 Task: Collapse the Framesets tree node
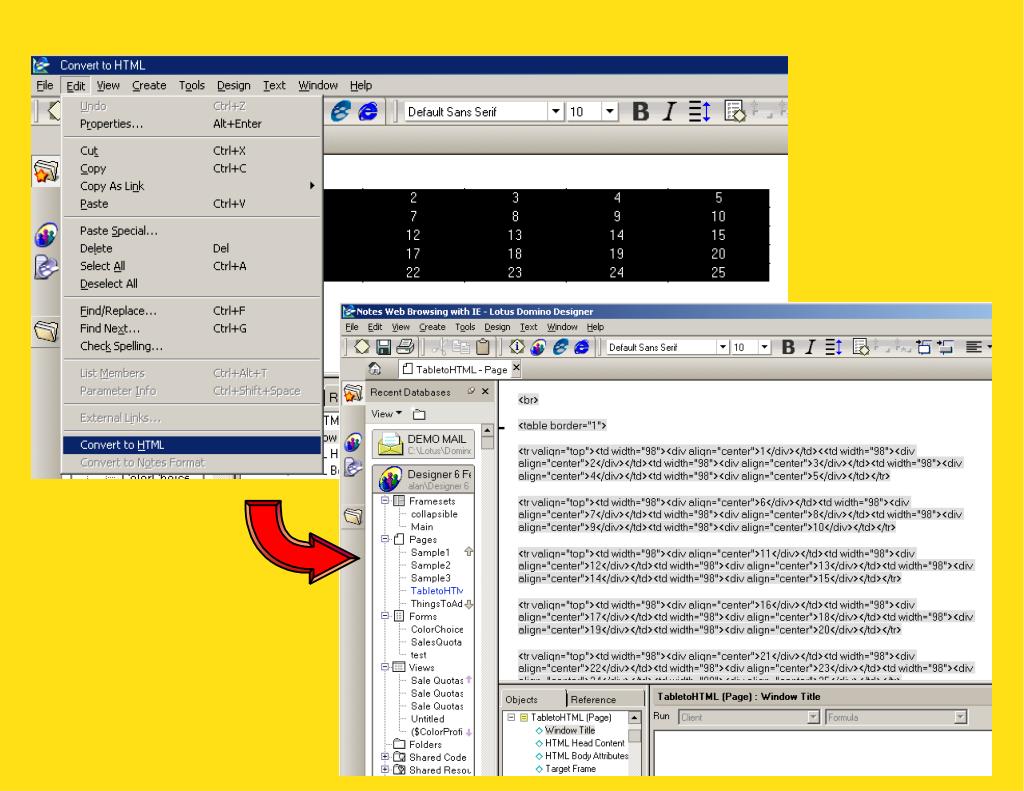[x=385, y=500]
